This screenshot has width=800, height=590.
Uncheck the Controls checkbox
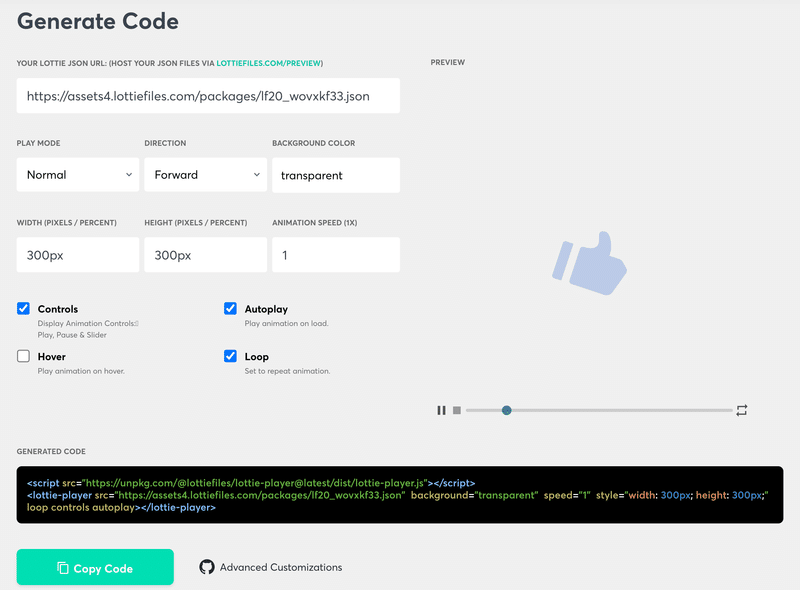coord(23,308)
